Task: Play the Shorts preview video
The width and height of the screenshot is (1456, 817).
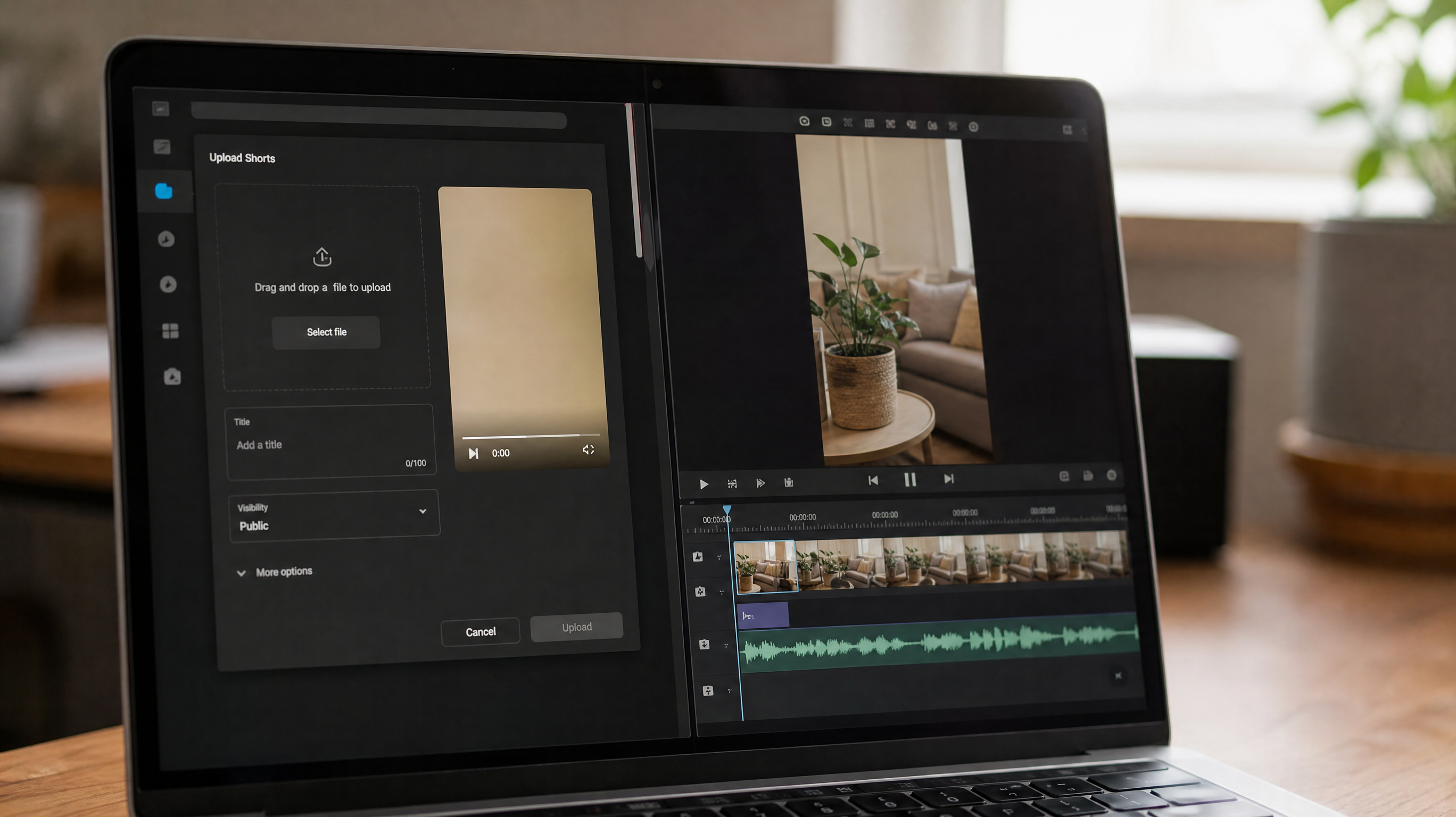Action: coord(473,453)
